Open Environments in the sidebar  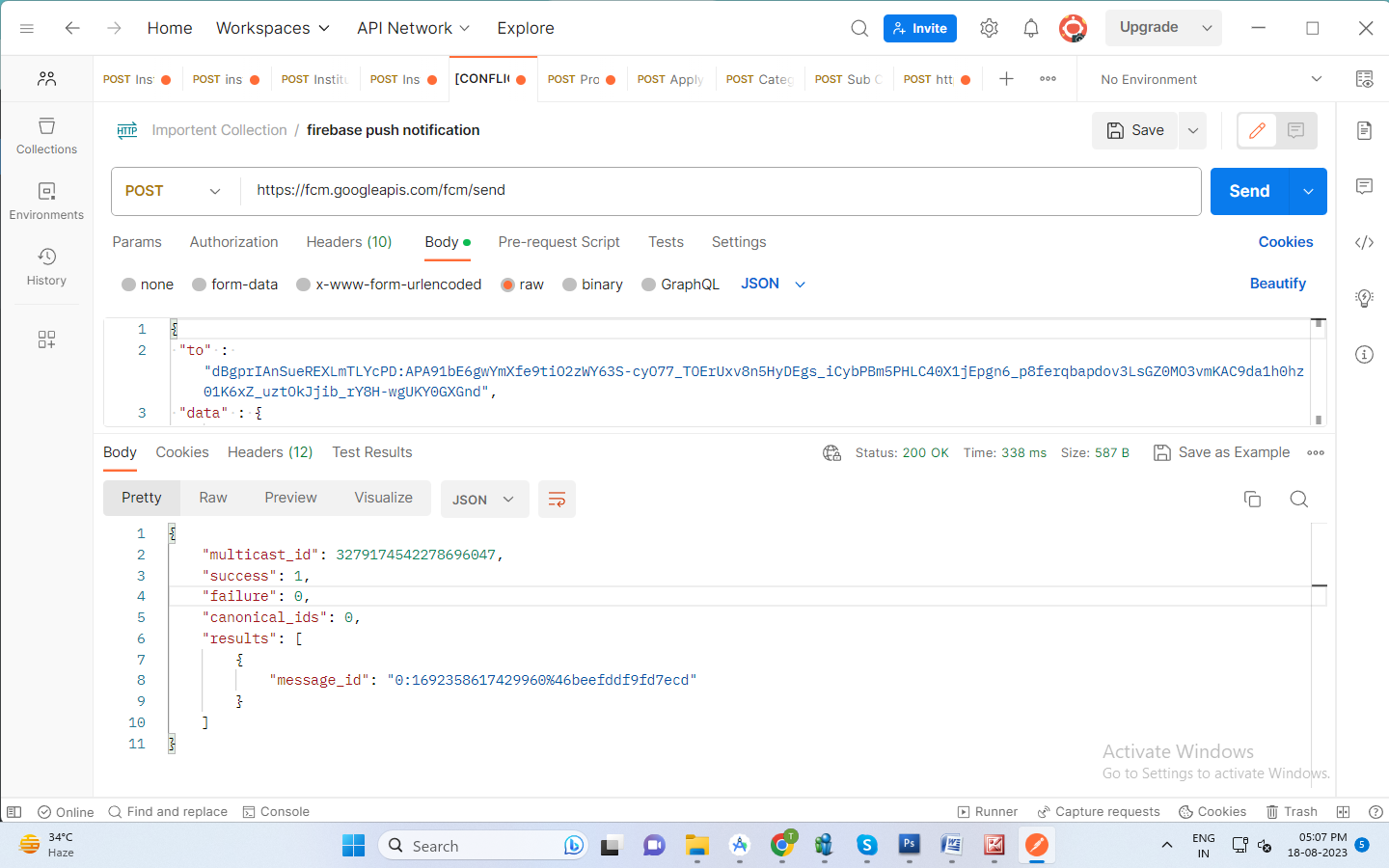coord(46,202)
